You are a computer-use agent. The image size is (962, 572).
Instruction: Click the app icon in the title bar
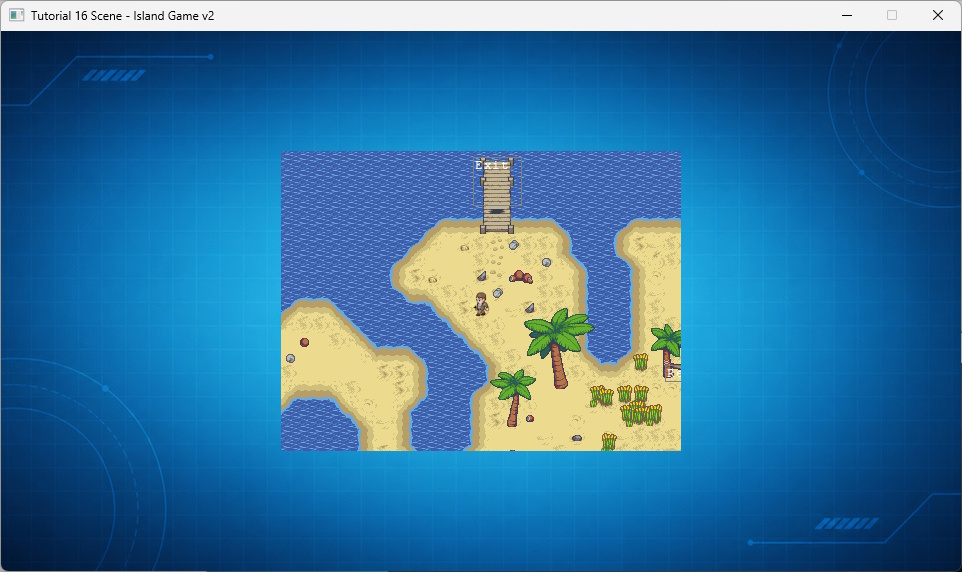pyautogui.click(x=17, y=15)
